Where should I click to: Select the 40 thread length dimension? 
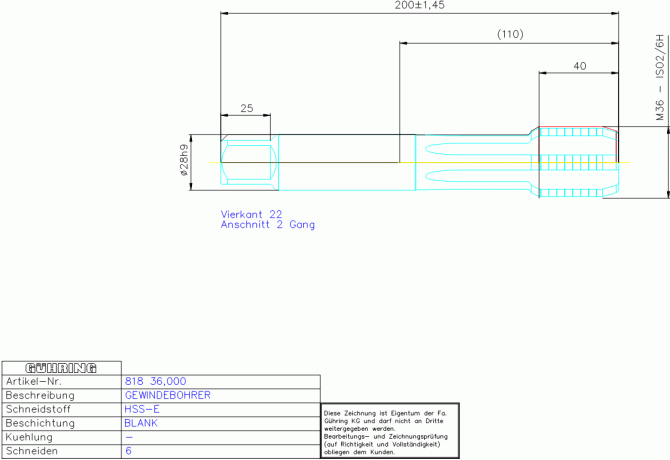click(x=579, y=66)
